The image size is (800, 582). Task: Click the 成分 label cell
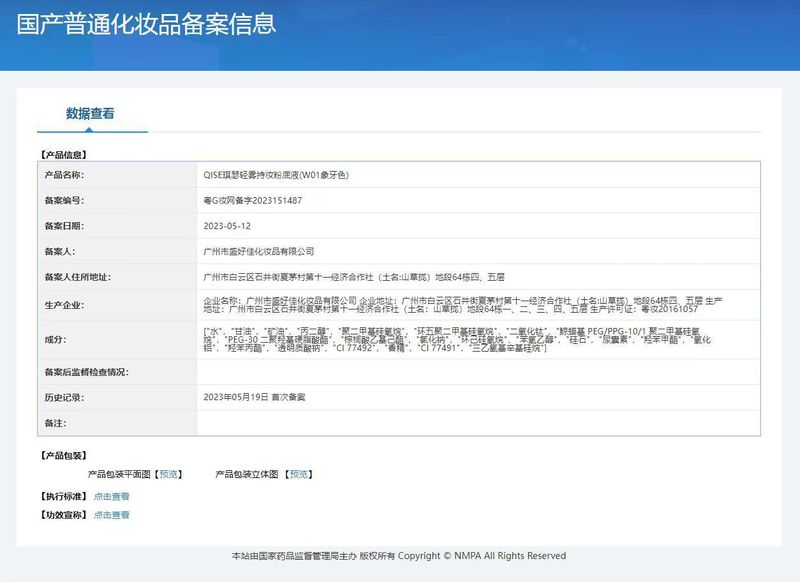click(117, 340)
